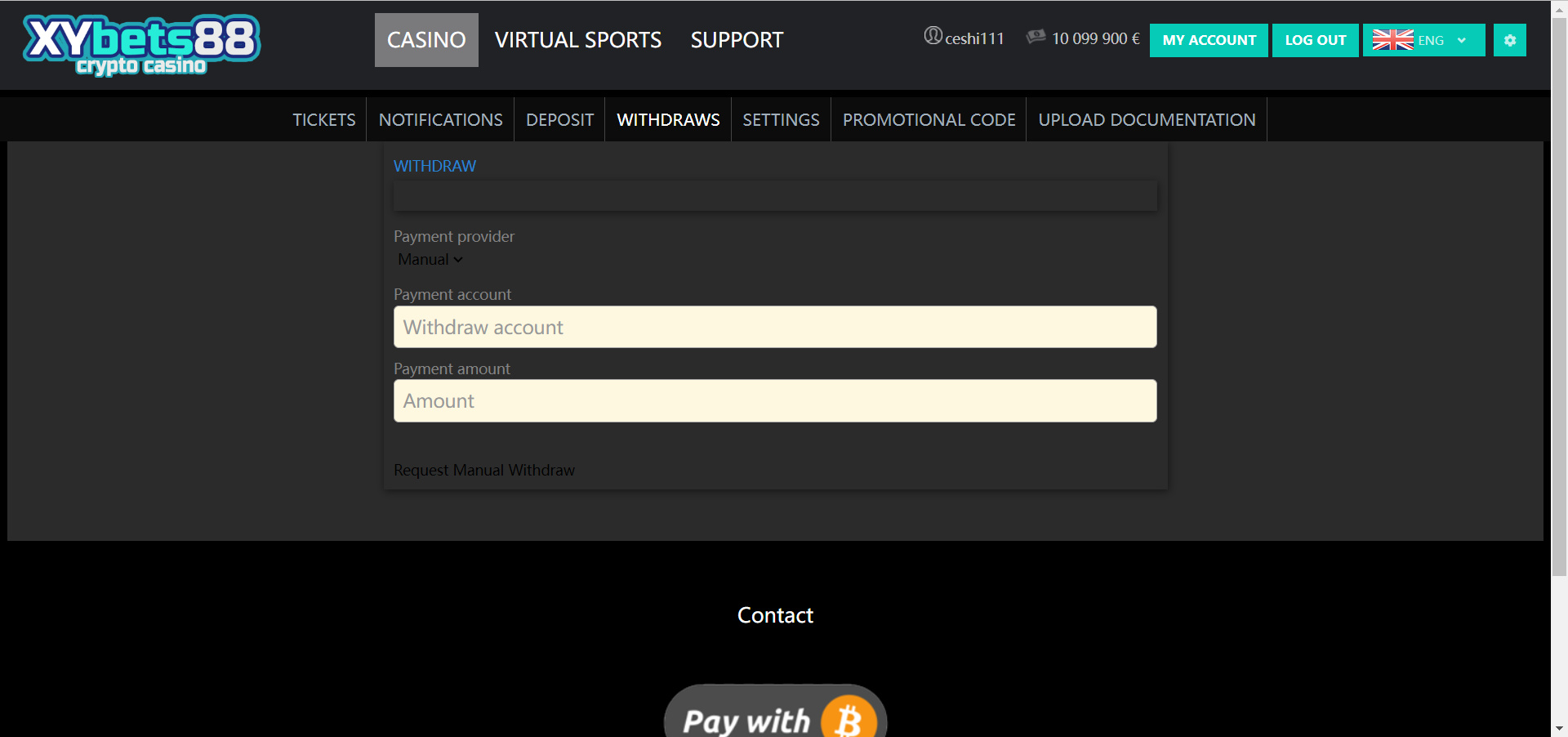Focus the Withdraw account input field
Viewport: 1568px width, 737px height.
coord(774,327)
